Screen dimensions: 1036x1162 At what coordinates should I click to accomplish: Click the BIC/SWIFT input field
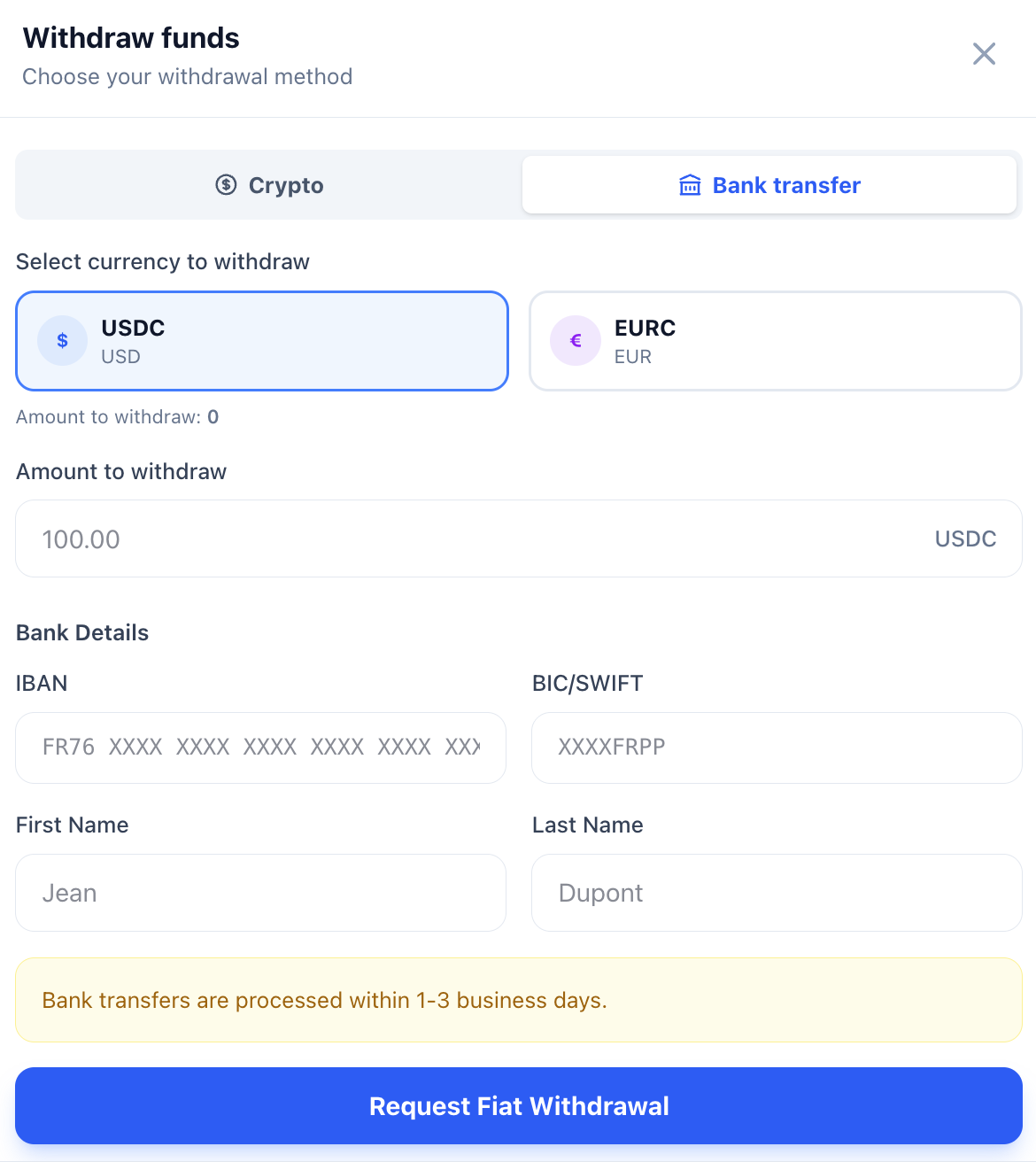pos(776,748)
